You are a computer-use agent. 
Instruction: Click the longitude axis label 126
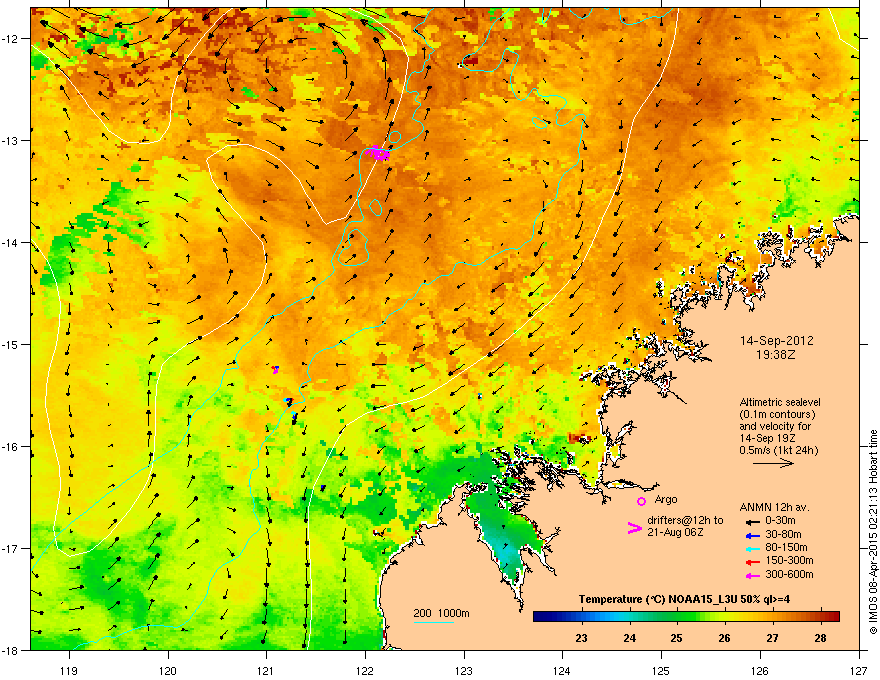pyautogui.click(x=760, y=670)
